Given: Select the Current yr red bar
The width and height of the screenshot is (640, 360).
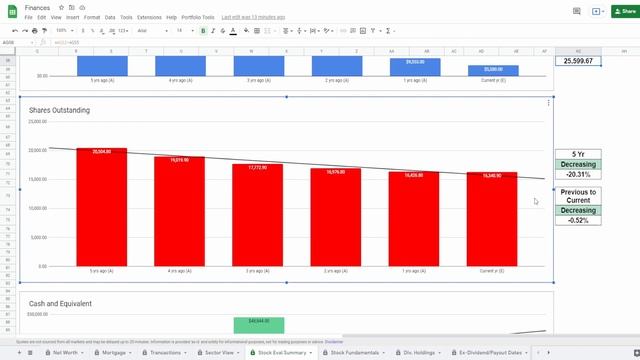Looking at the screenshot, I should (x=492, y=219).
